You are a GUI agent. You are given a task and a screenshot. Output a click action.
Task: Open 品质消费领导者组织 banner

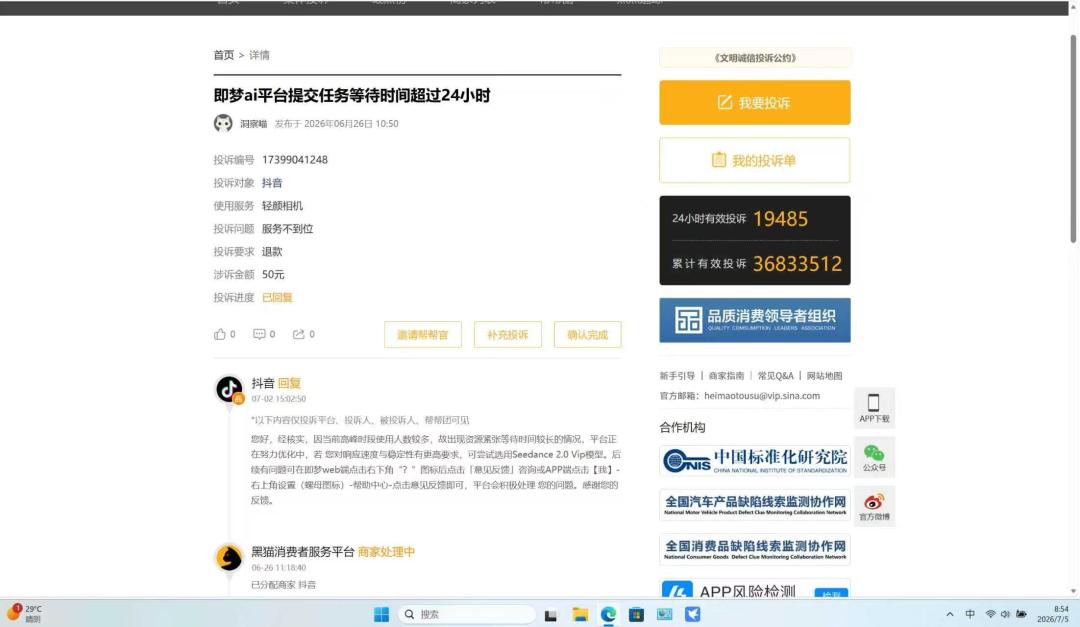coord(754,320)
